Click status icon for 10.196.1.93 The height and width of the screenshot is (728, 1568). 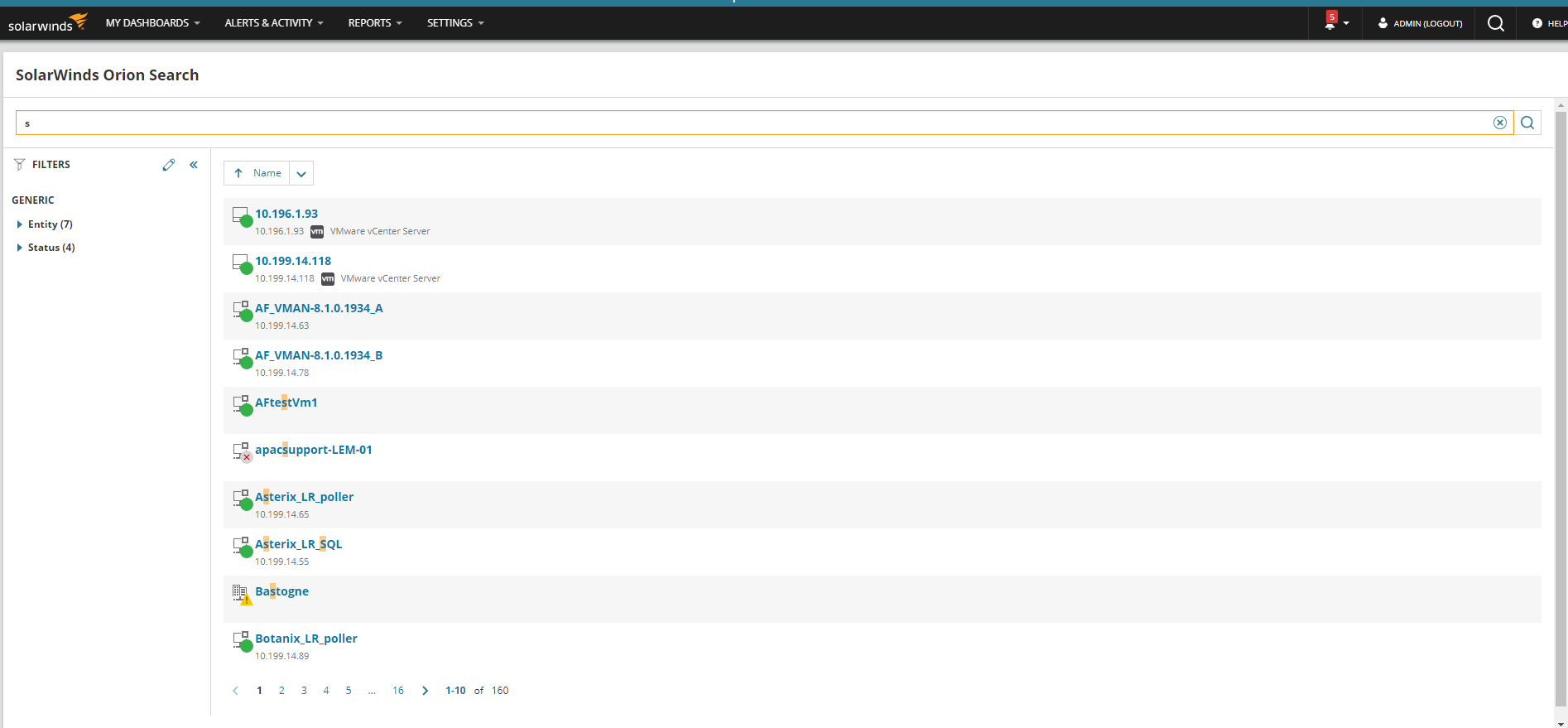click(242, 217)
